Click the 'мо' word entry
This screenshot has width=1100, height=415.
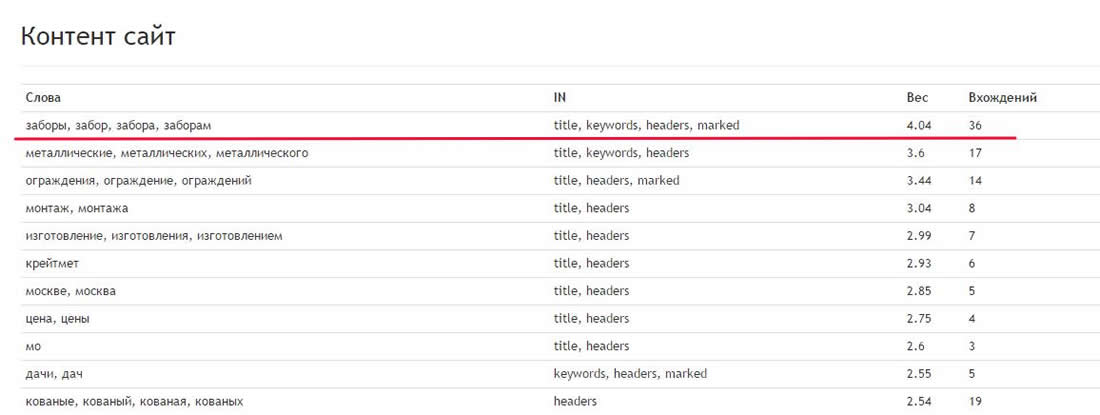click(33, 346)
